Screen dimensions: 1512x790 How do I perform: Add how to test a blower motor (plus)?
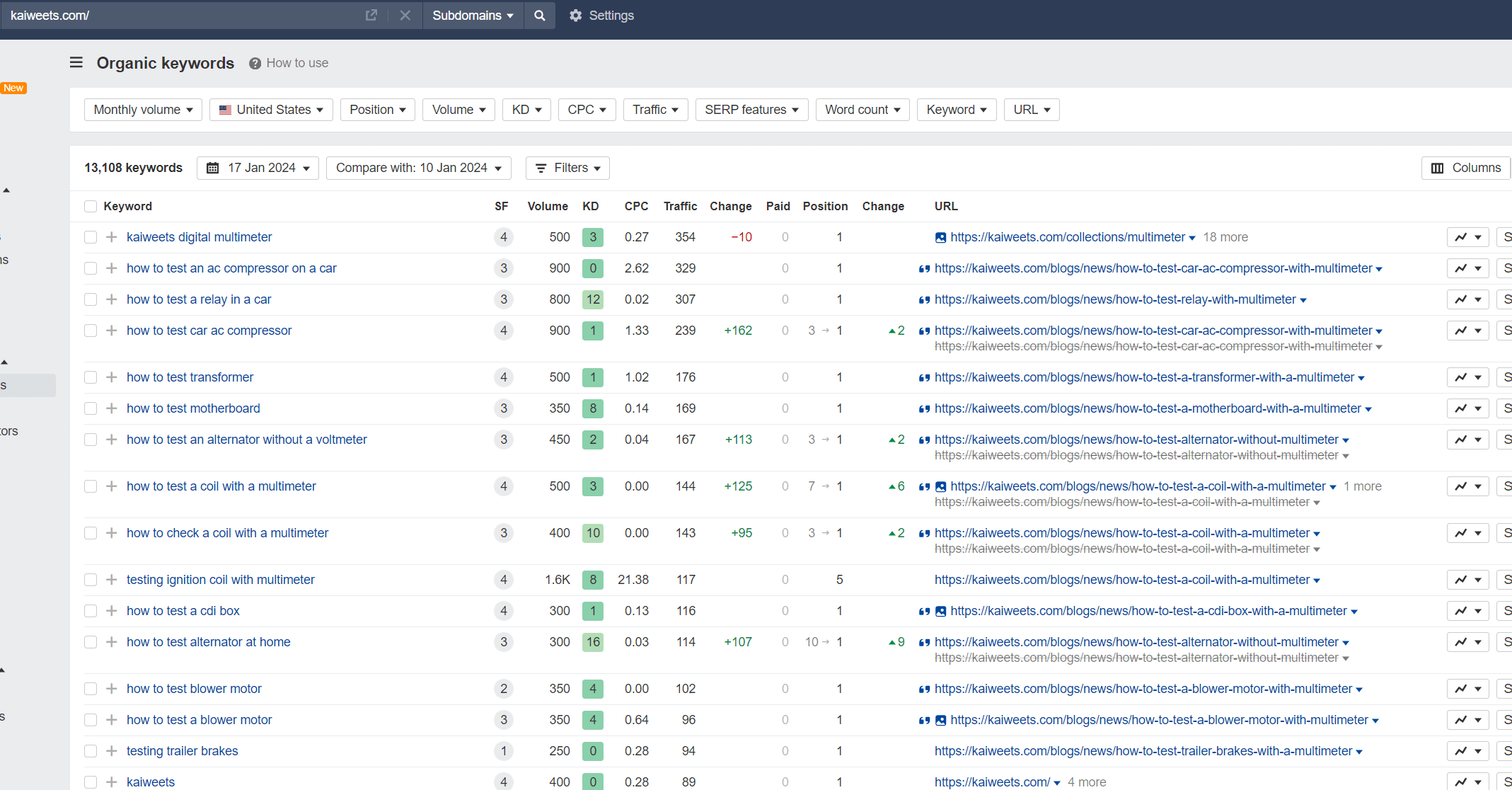(x=112, y=720)
